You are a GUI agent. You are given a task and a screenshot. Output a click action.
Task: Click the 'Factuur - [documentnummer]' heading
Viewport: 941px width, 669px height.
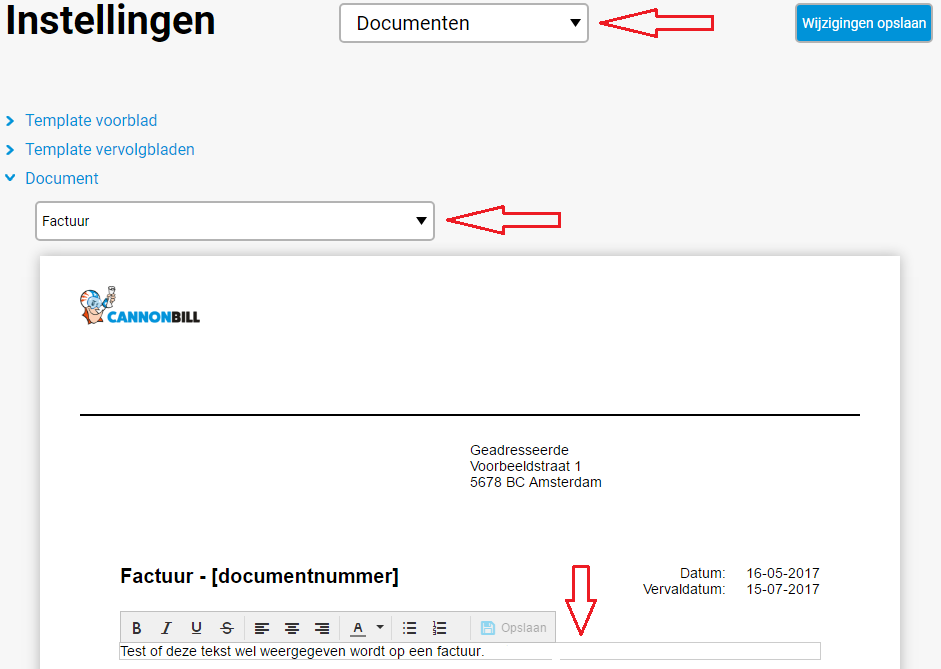259,576
